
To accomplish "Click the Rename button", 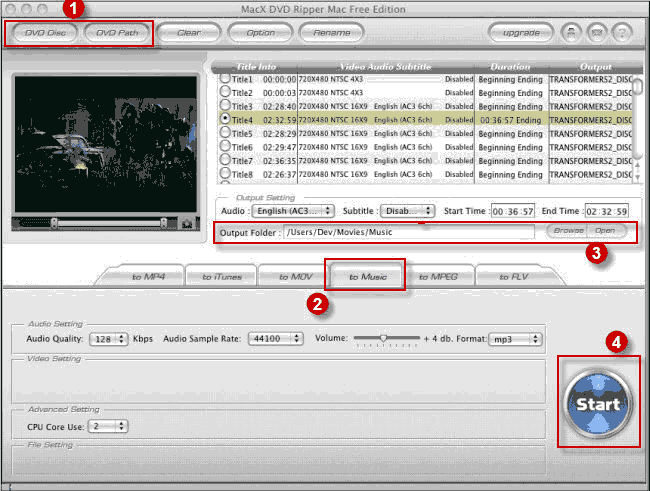I will point(332,33).
